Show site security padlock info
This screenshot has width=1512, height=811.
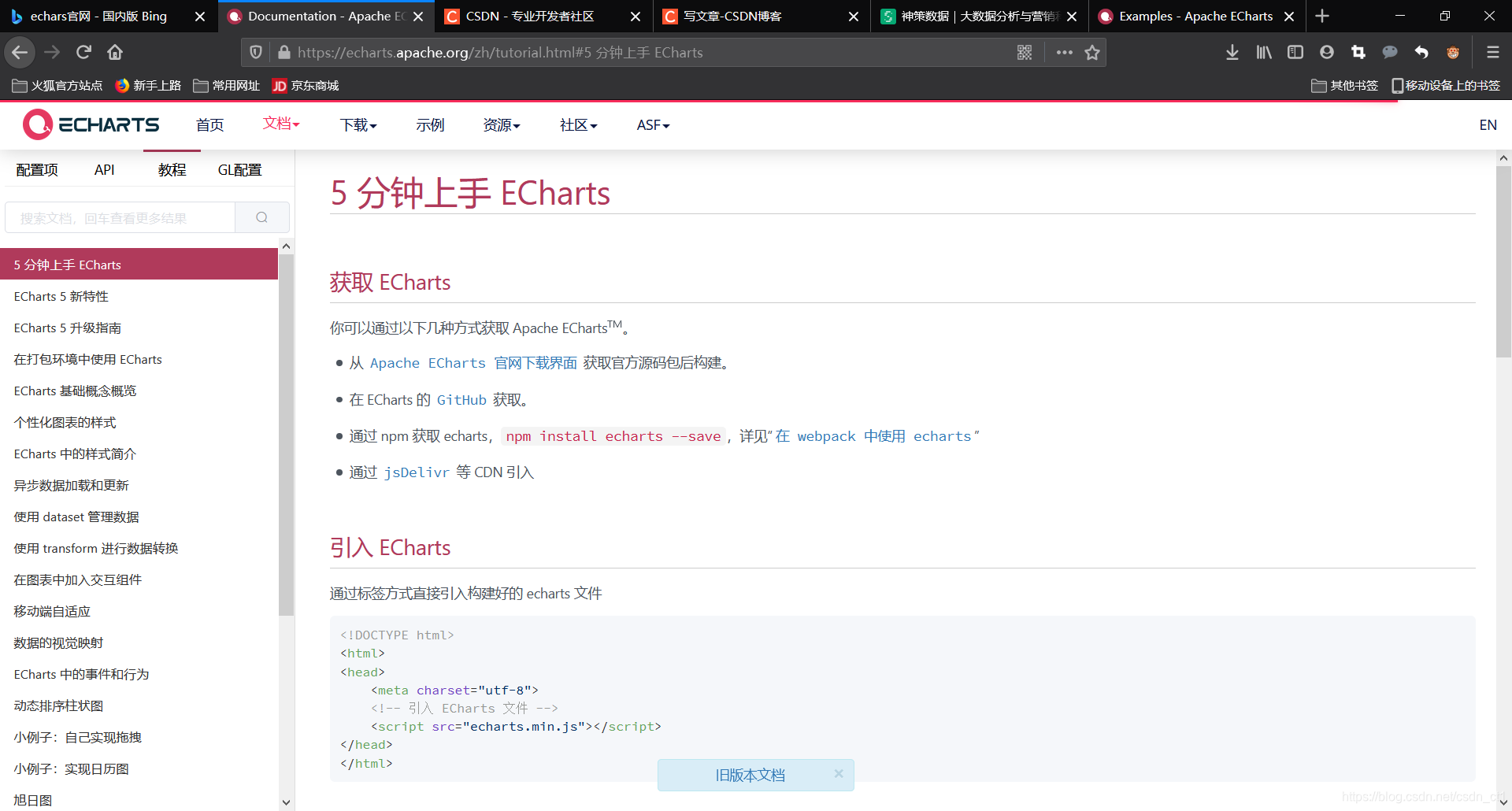283,52
